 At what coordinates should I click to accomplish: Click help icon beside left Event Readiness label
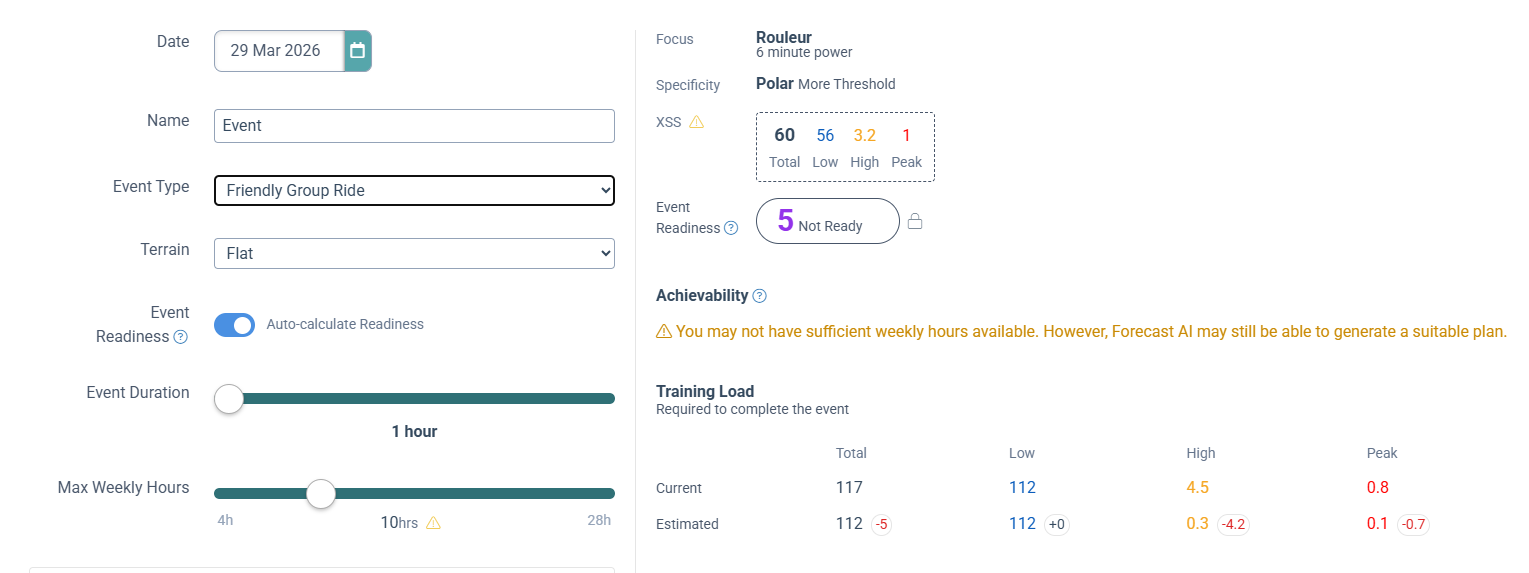coord(181,337)
